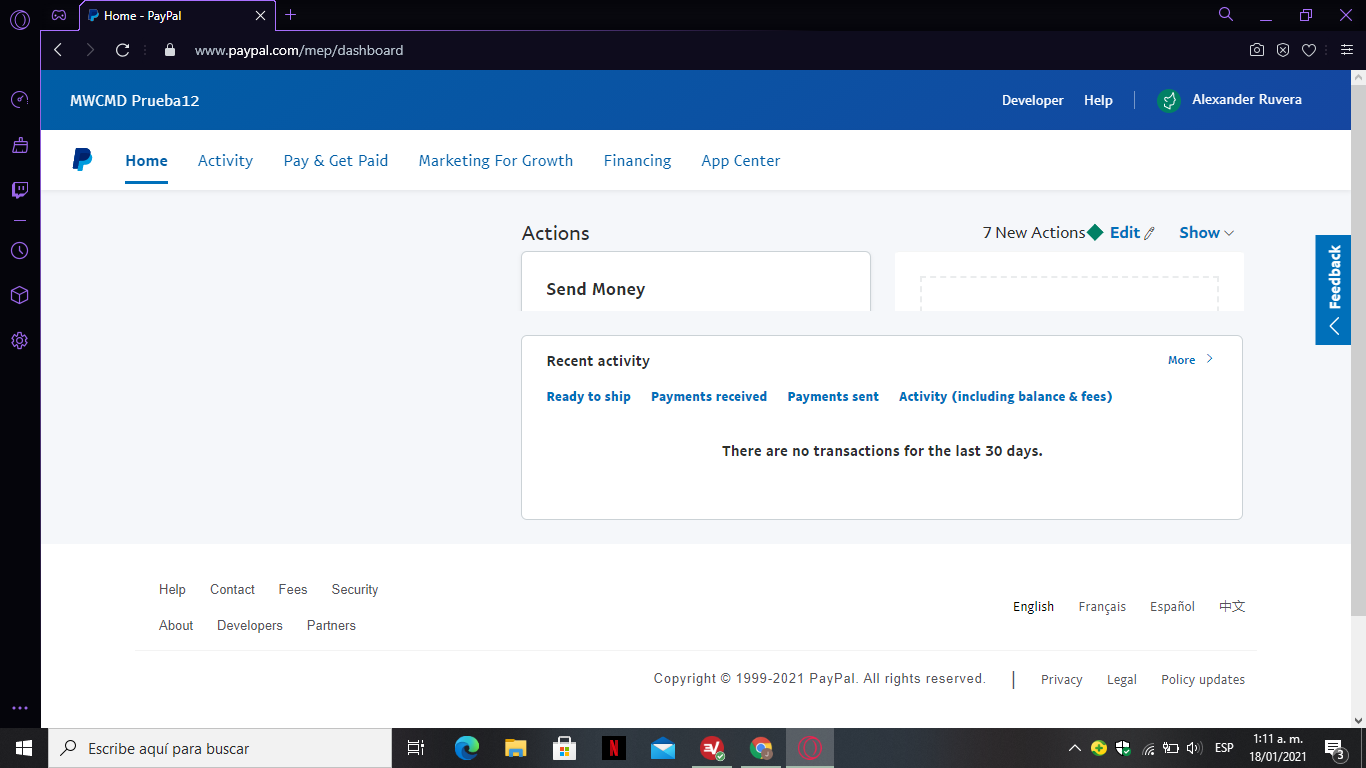The height and width of the screenshot is (768, 1366).
Task: Click the Developer header link
Action: coord(1033,100)
